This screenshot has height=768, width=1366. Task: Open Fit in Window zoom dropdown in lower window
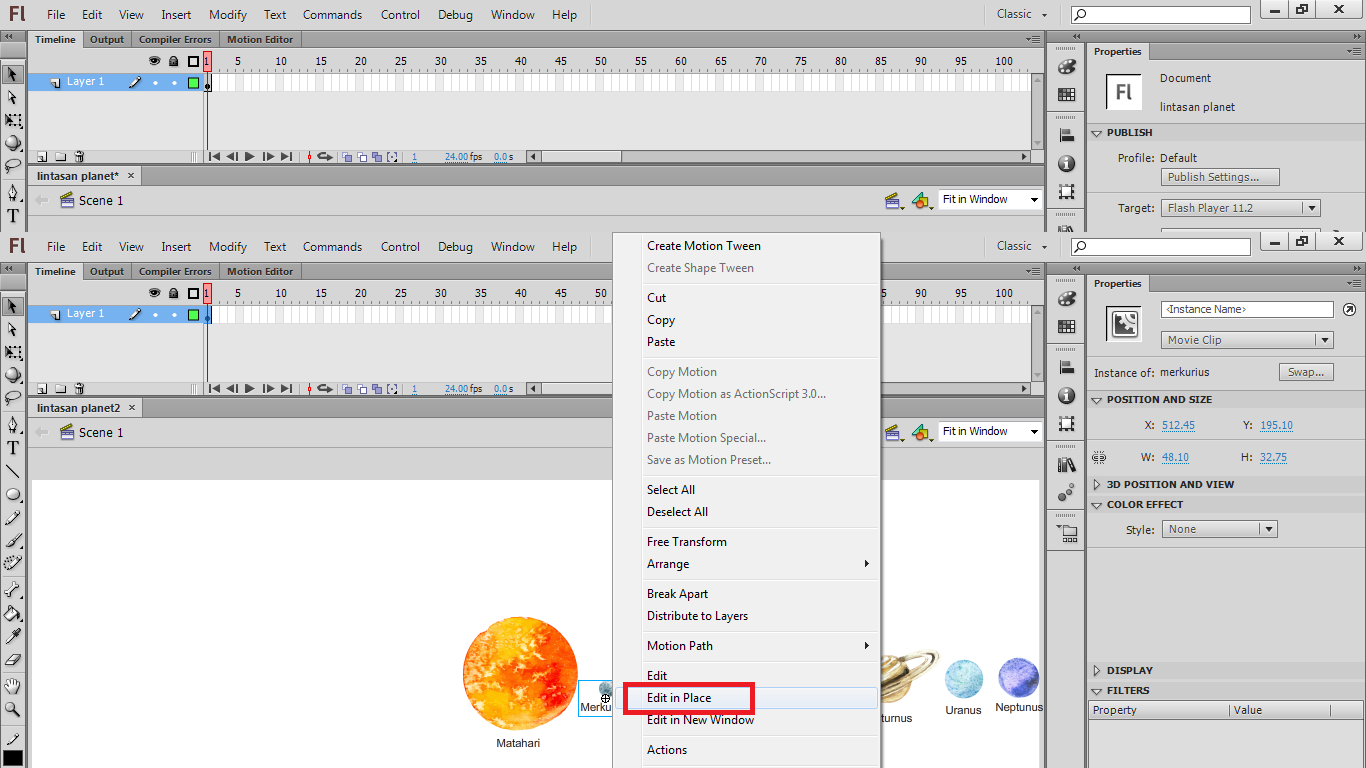[x=990, y=431]
